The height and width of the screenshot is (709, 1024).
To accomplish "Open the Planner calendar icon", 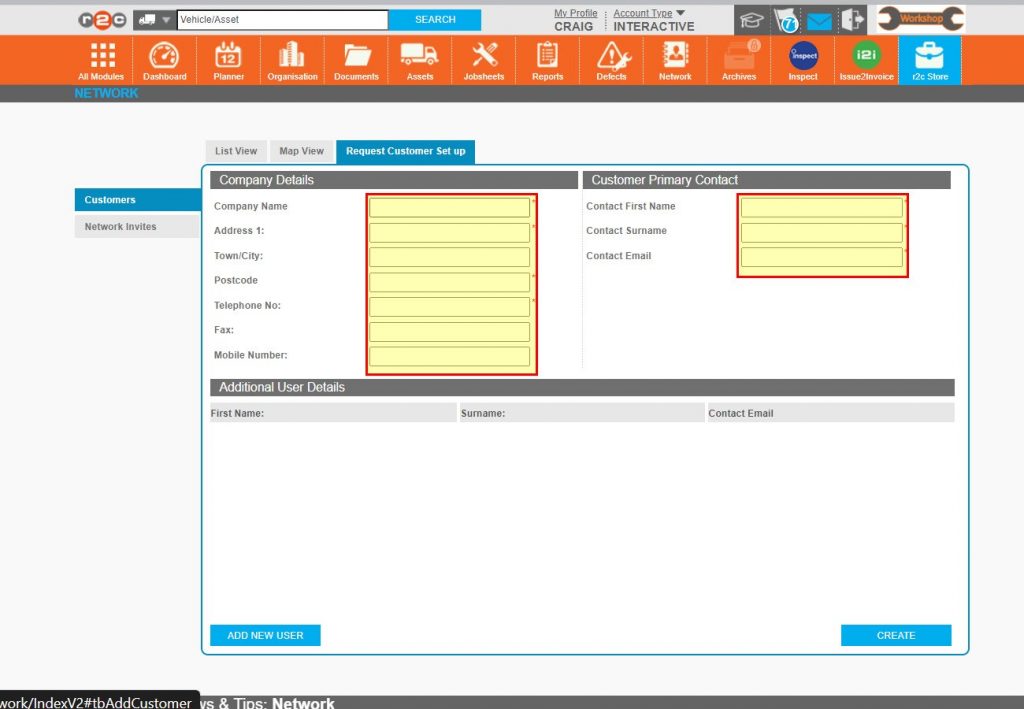I will (228, 55).
